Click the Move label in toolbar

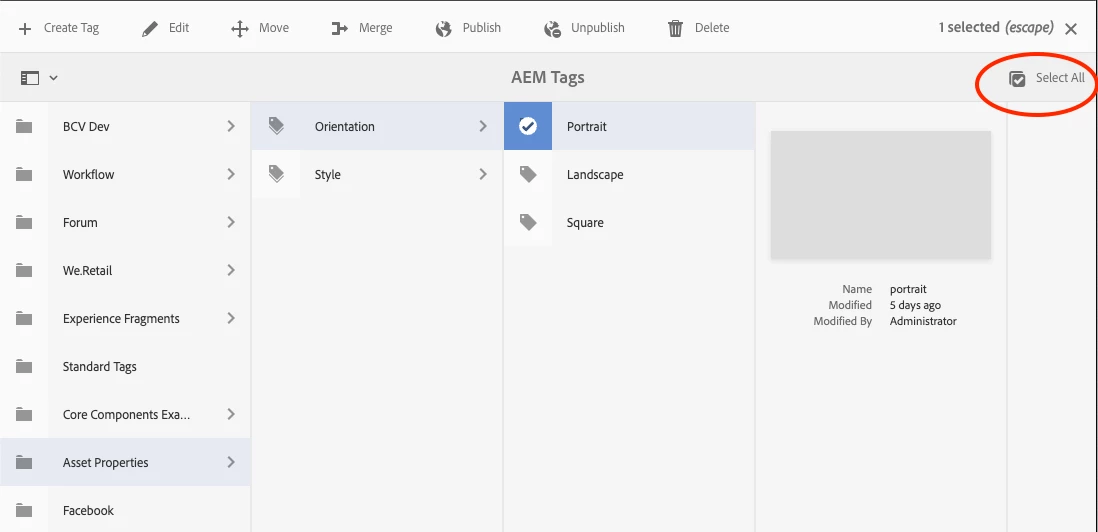pyautogui.click(x=274, y=28)
